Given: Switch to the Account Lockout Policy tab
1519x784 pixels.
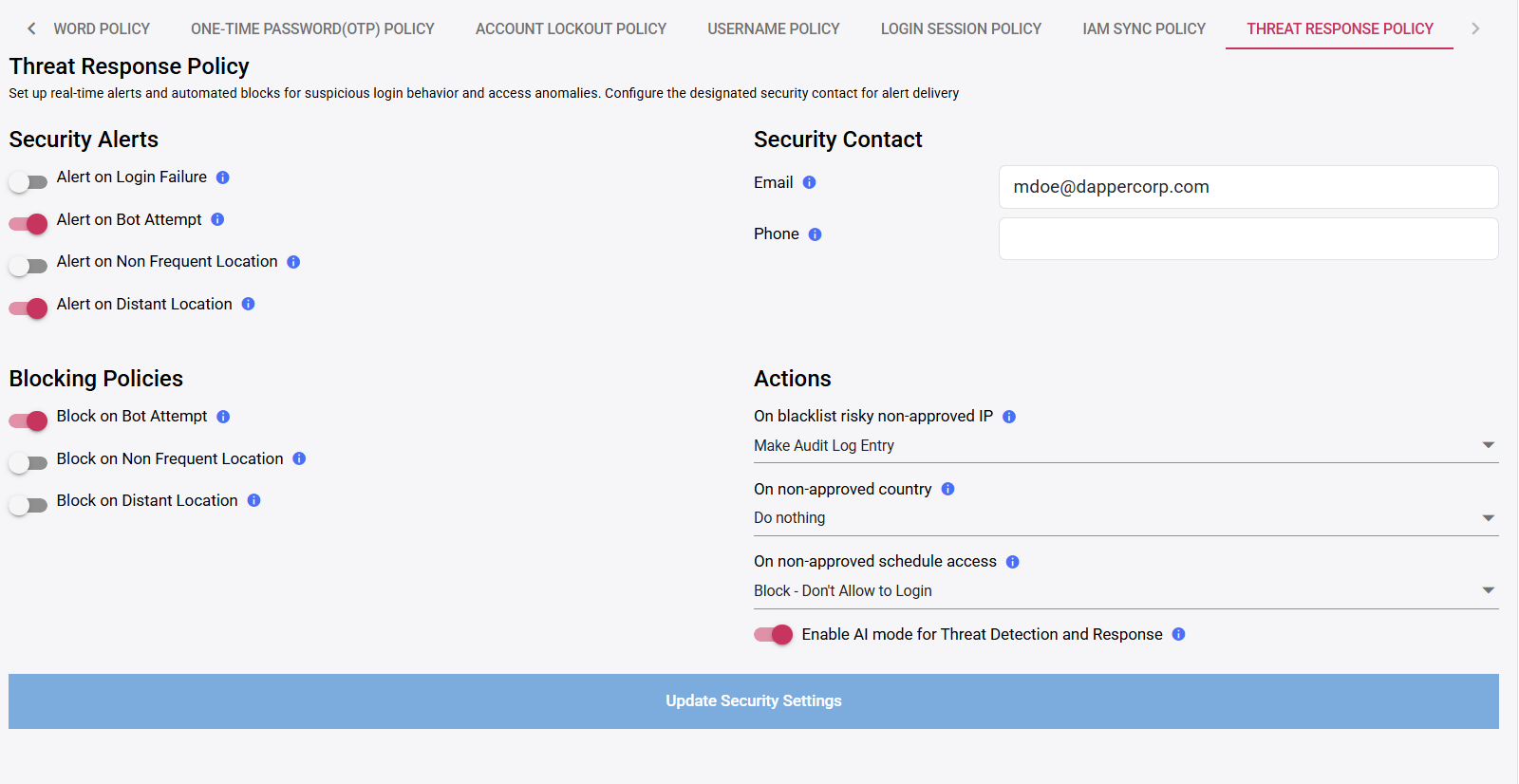Looking at the screenshot, I should click(571, 28).
